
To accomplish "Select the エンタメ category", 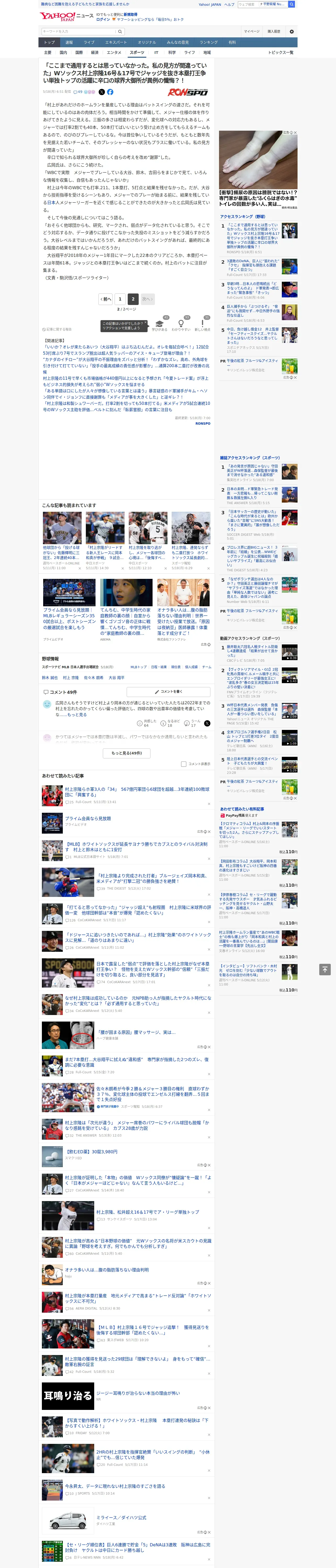I will coord(114,52).
